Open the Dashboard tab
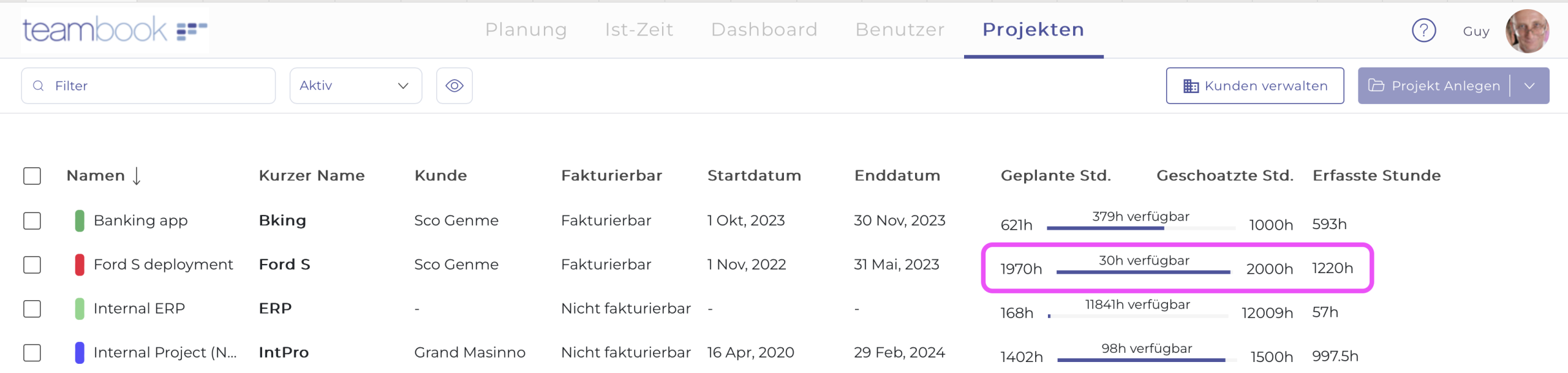This screenshot has height=373, width=1568. [x=764, y=29]
